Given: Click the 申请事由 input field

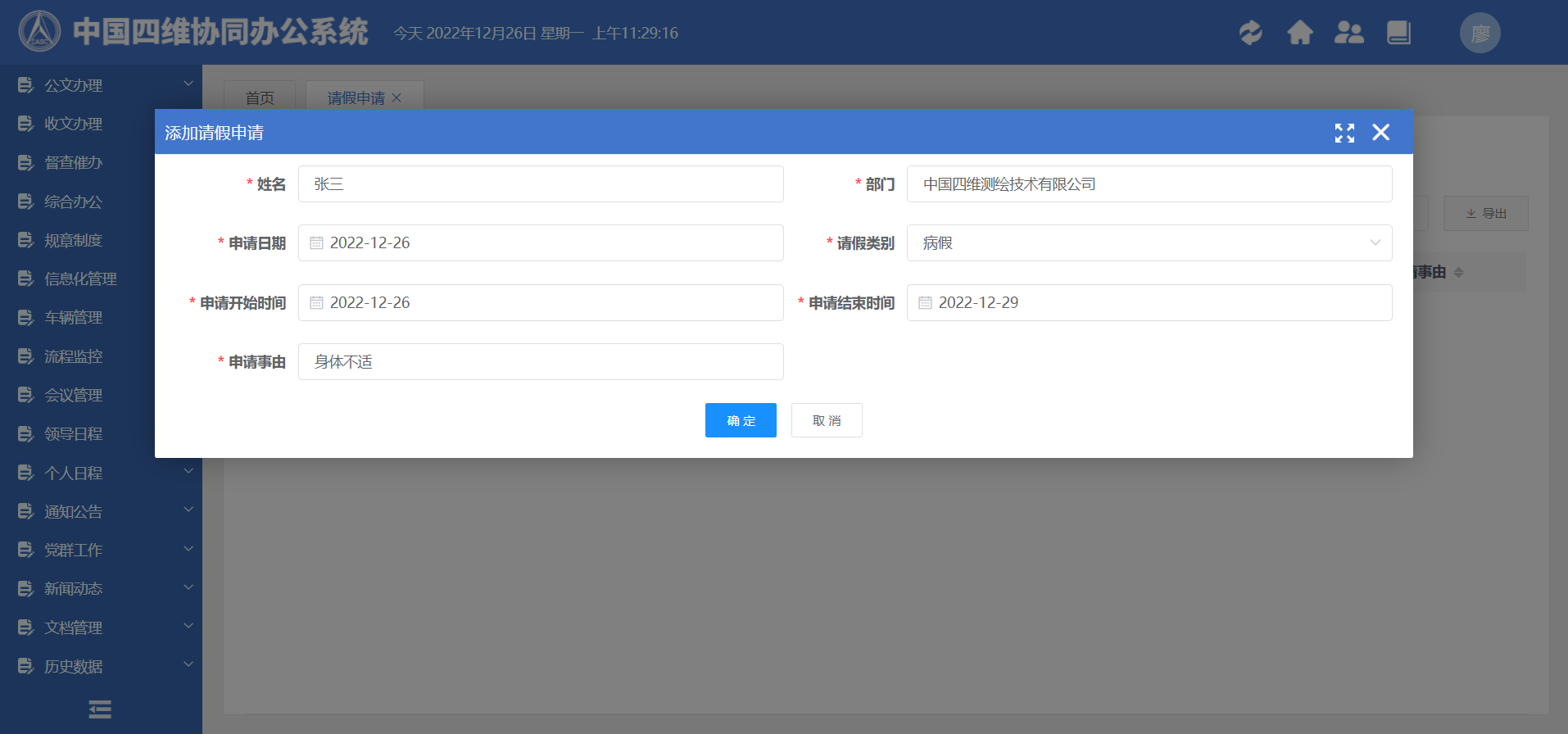Looking at the screenshot, I should (x=541, y=362).
